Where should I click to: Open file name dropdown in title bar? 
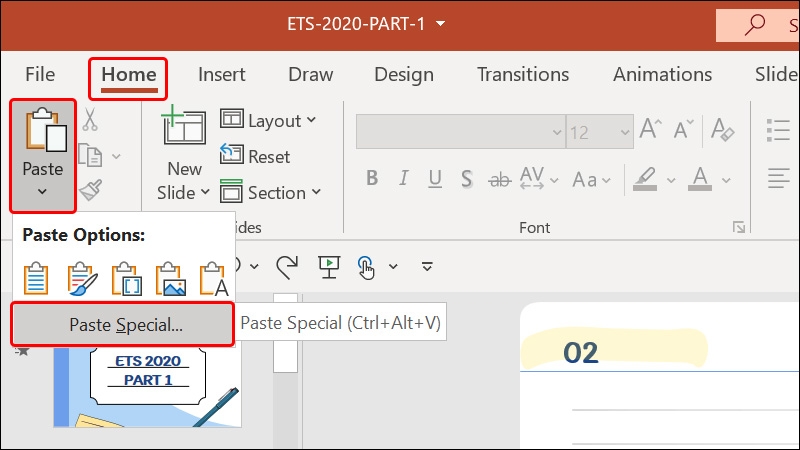[x=441, y=23]
